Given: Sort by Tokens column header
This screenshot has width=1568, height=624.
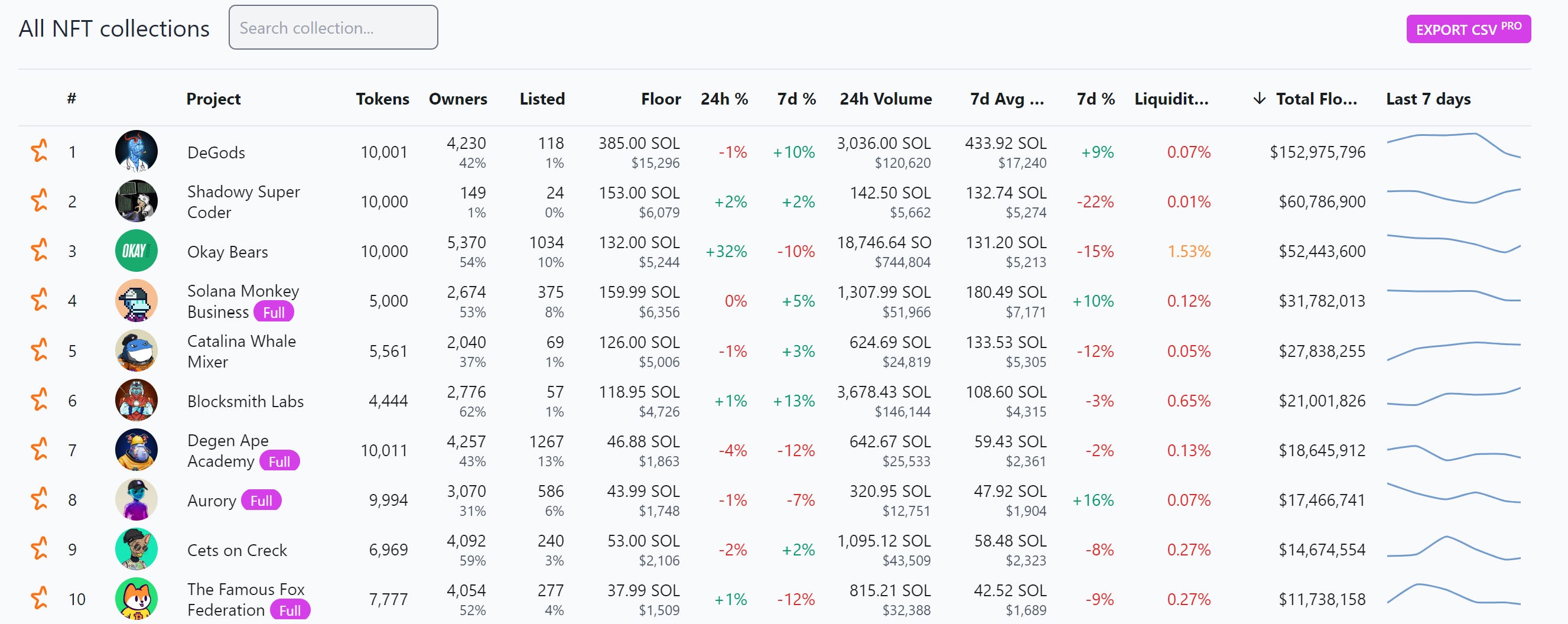Looking at the screenshot, I should [382, 99].
